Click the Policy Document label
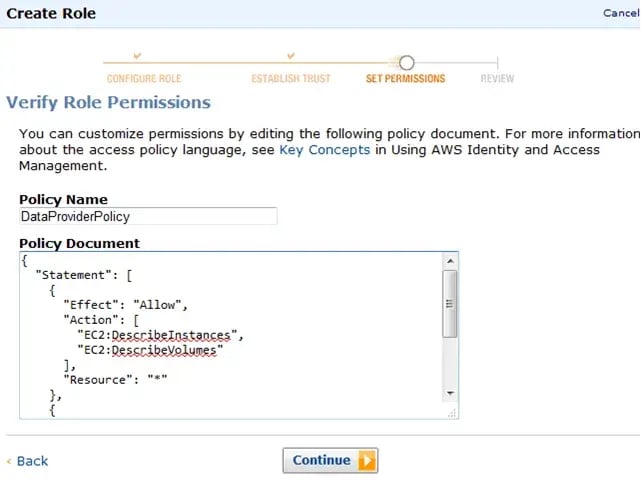This screenshot has width=641, height=482. [x=79, y=244]
